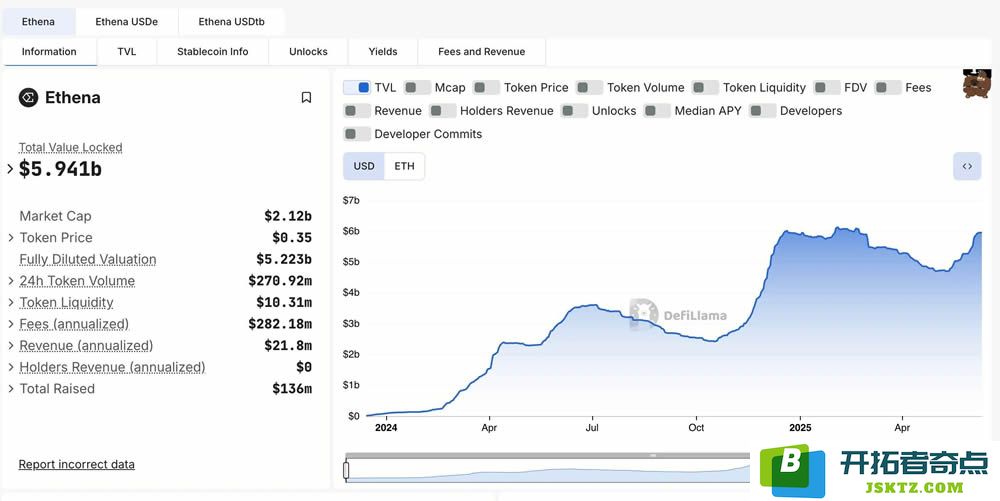Enable the Mcap chart series

(x=417, y=87)
